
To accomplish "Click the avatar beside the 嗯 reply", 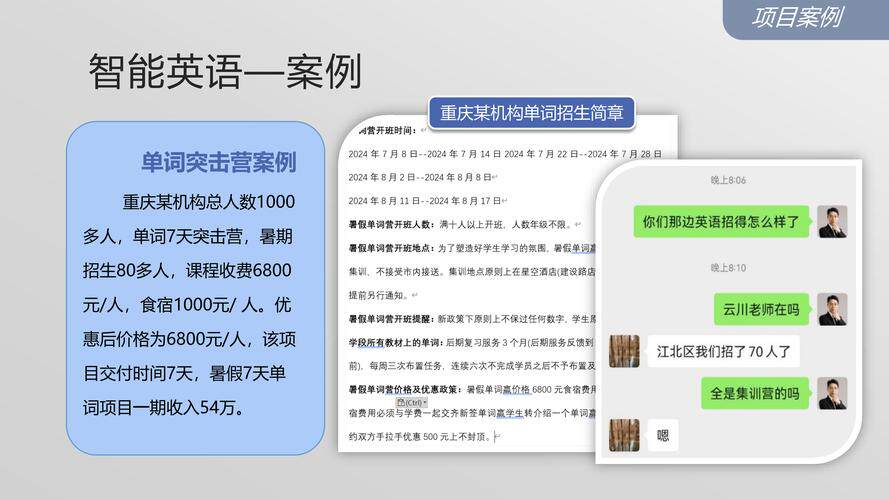I will click(624, 435).
